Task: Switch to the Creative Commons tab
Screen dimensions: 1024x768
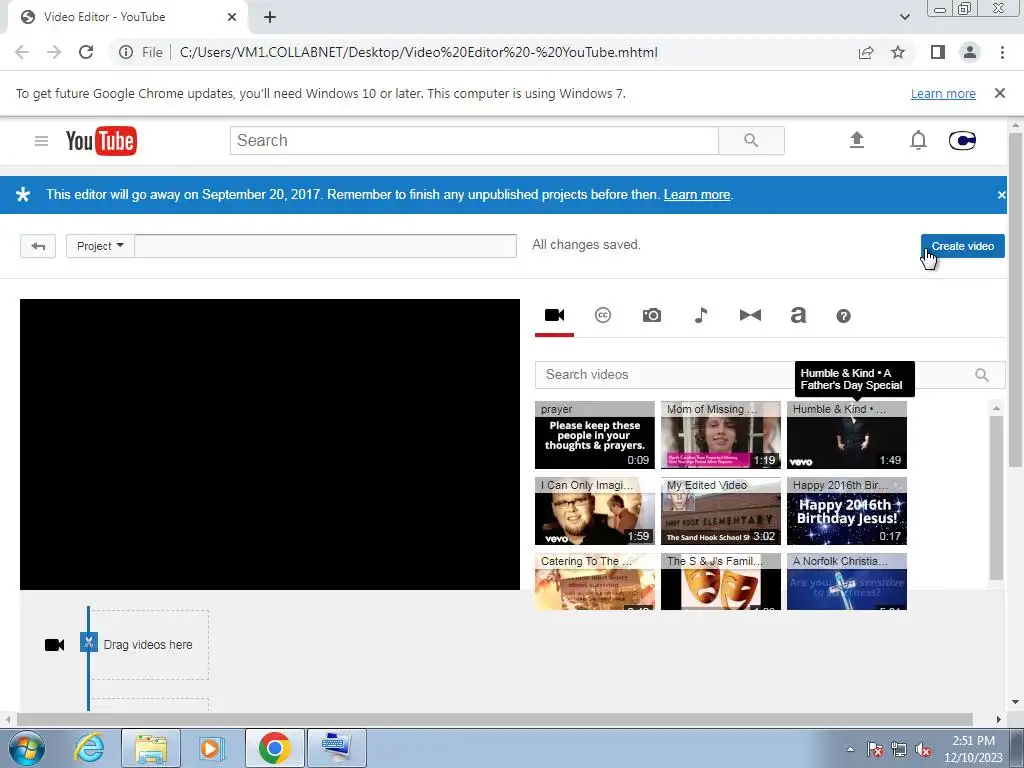Action: point(603,315)
